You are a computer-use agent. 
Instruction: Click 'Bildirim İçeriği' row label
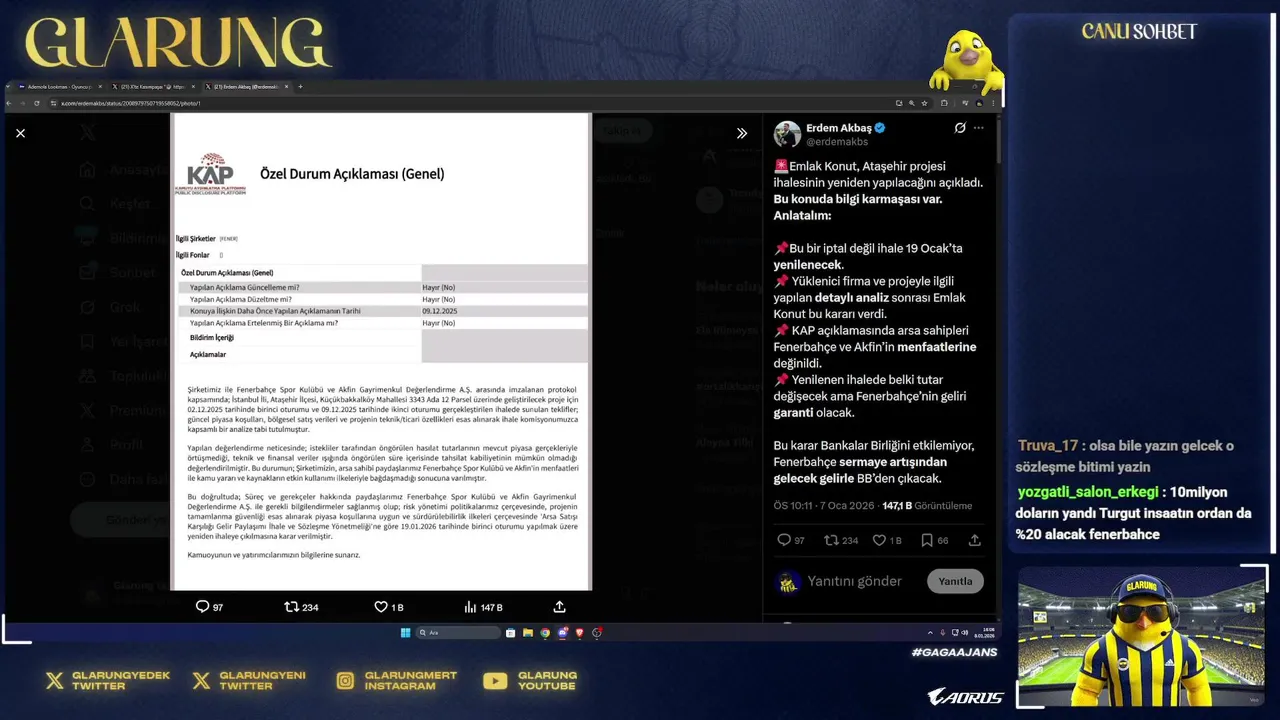(x=211, y=338)
